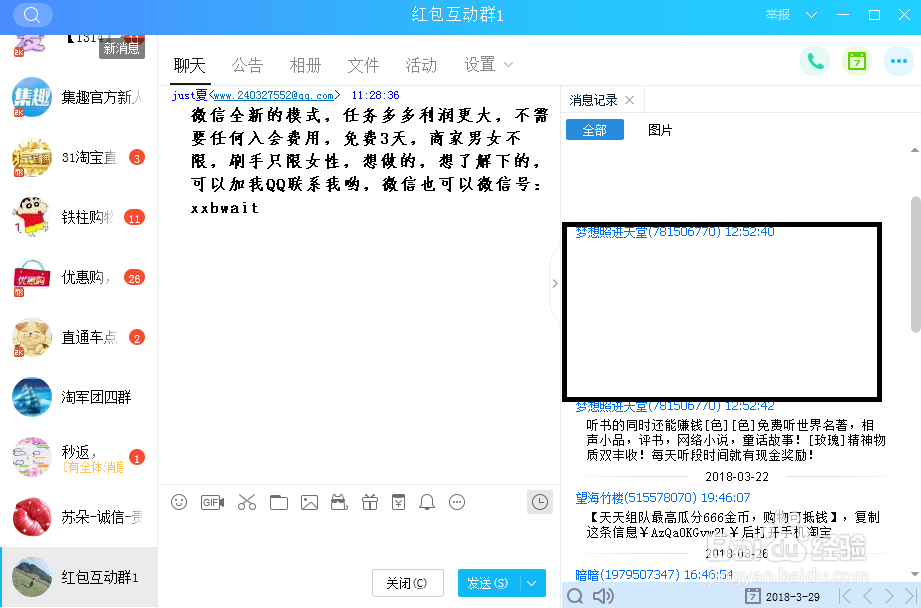Jump to first page of message history
Viewport: 921px width, 608px height.
coord(845,596)
